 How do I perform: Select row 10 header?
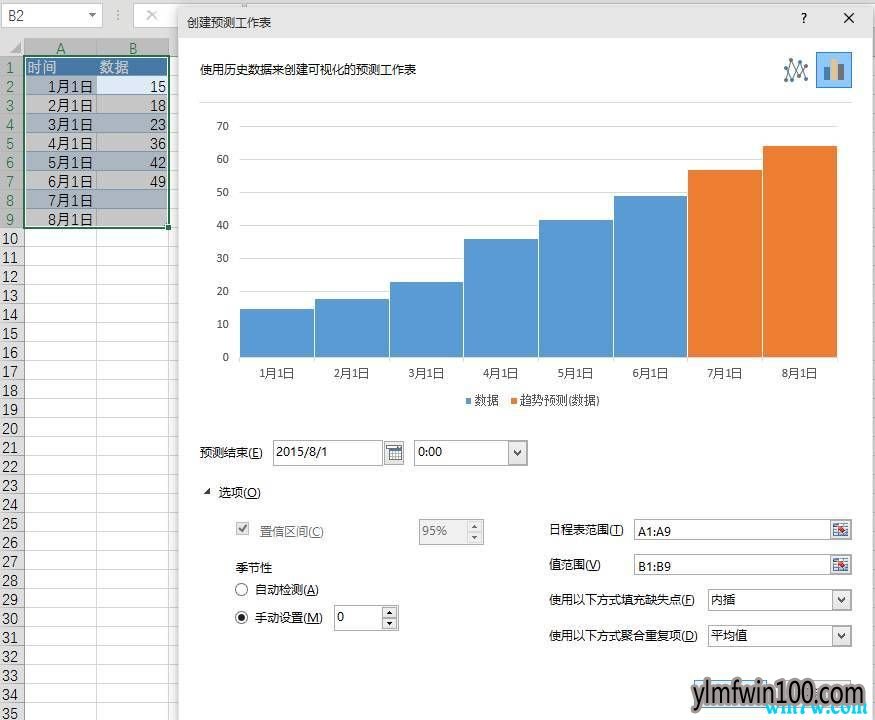tap(11, 238)
